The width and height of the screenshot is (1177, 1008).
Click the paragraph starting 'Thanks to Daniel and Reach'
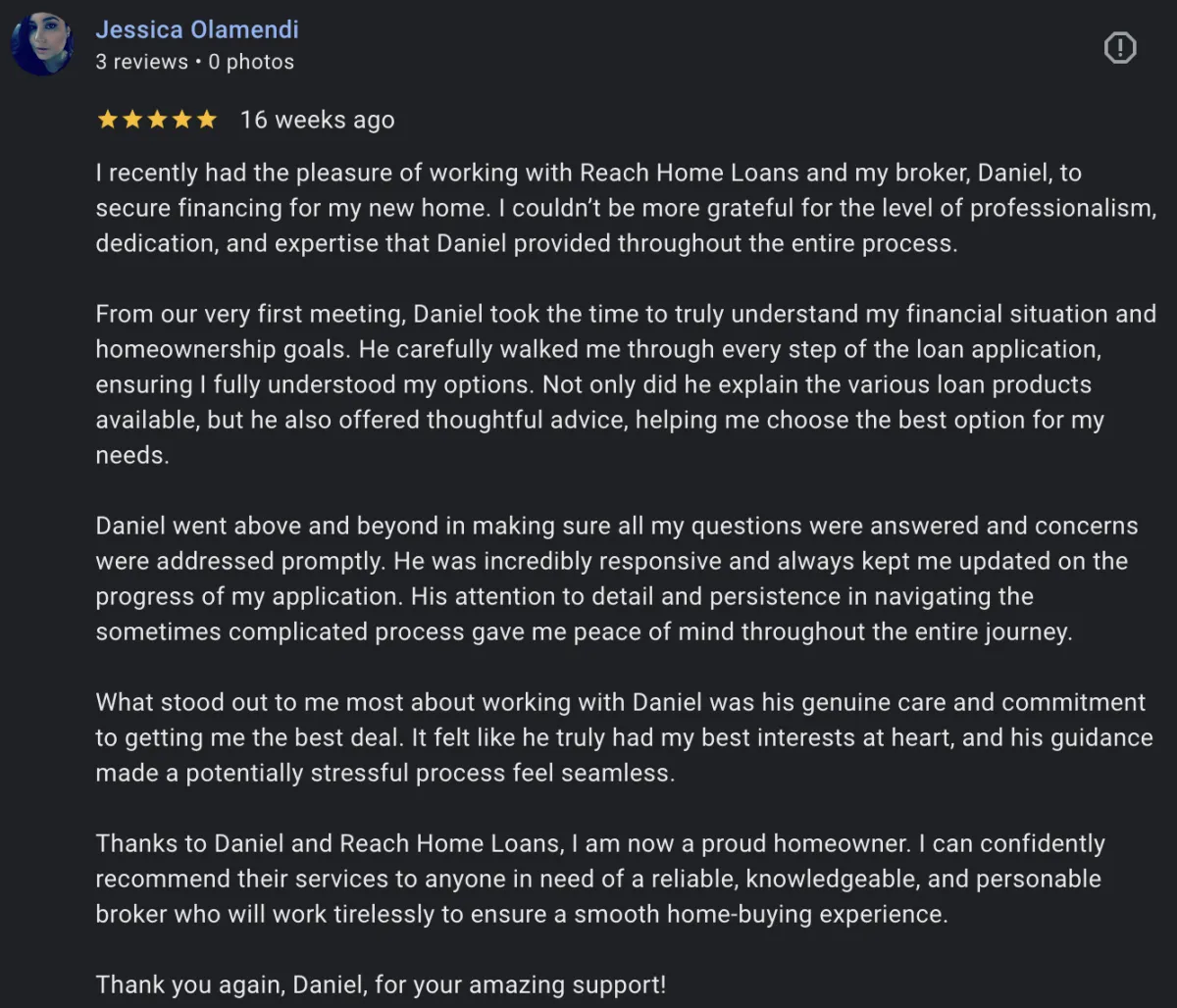[600, 879]
